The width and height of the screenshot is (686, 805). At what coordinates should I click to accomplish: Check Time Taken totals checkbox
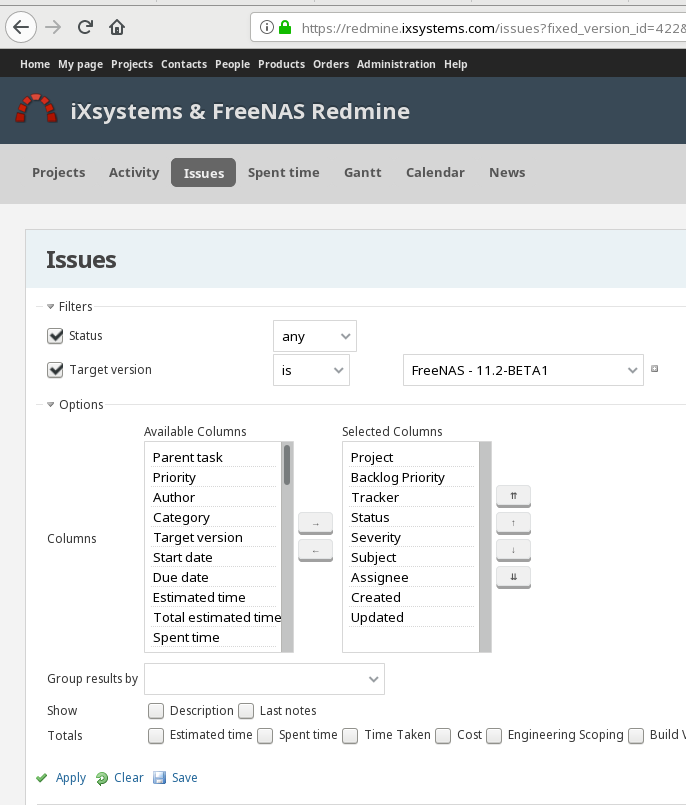click(x=350, y=736)
